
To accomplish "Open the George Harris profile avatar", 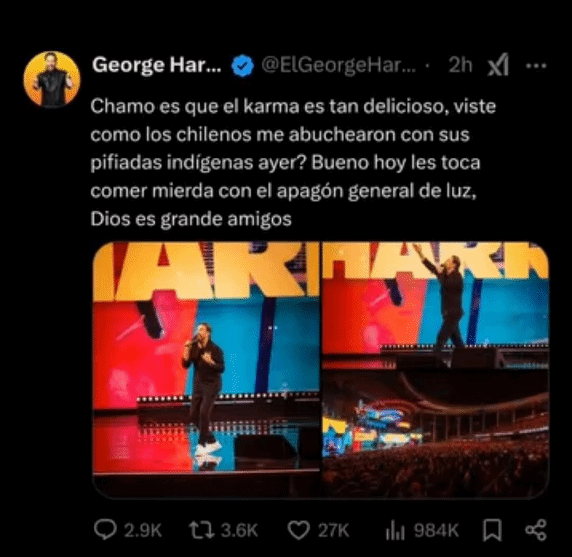I will [51, 79].
